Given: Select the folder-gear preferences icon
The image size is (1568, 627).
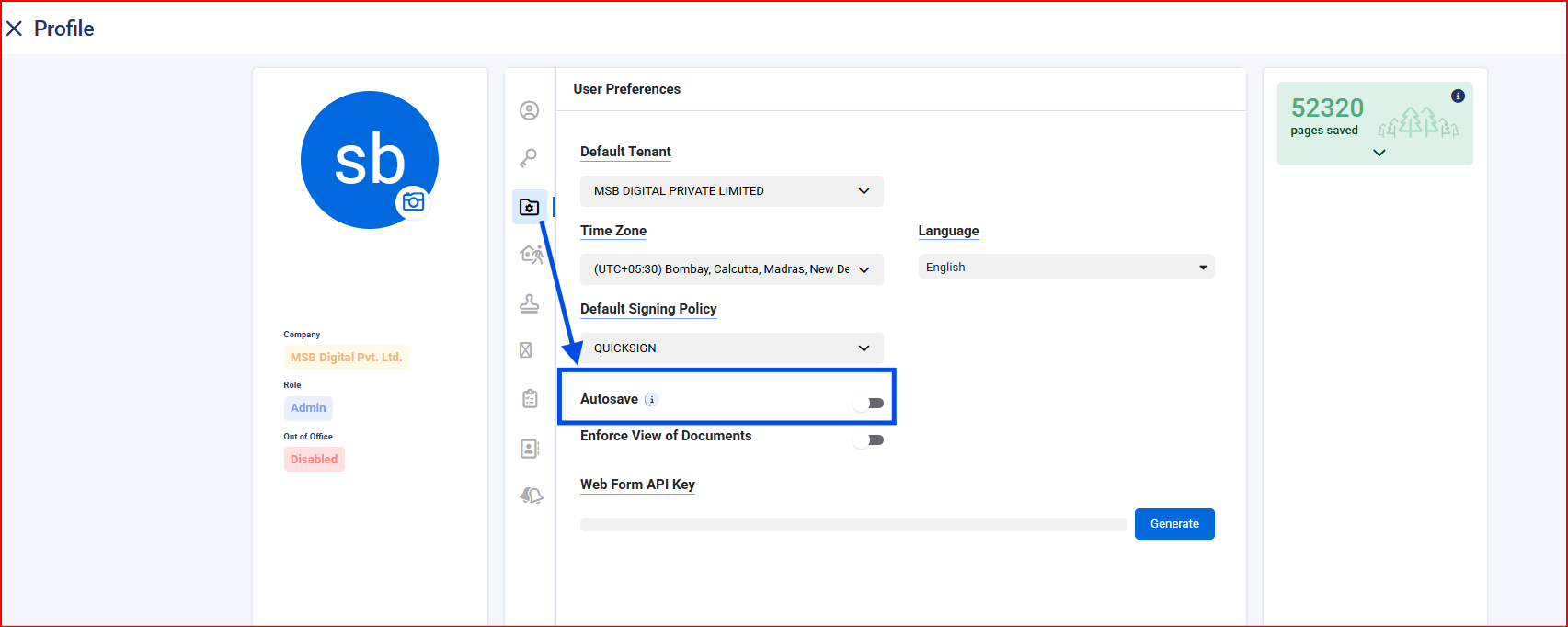Looking at the screenshot, I should (530, 207).
